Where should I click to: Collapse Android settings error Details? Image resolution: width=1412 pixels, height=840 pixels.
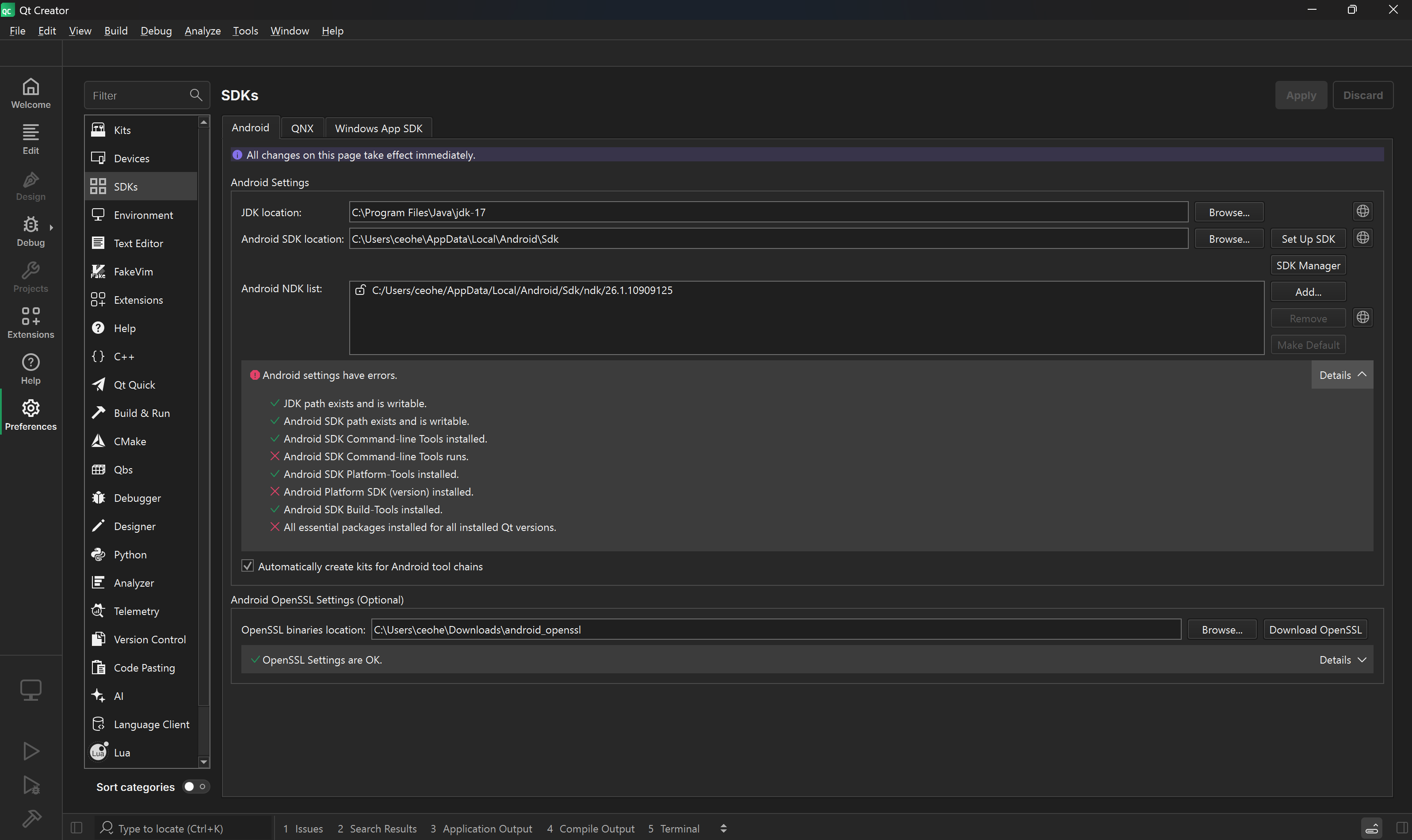[x=1342, y=375]
